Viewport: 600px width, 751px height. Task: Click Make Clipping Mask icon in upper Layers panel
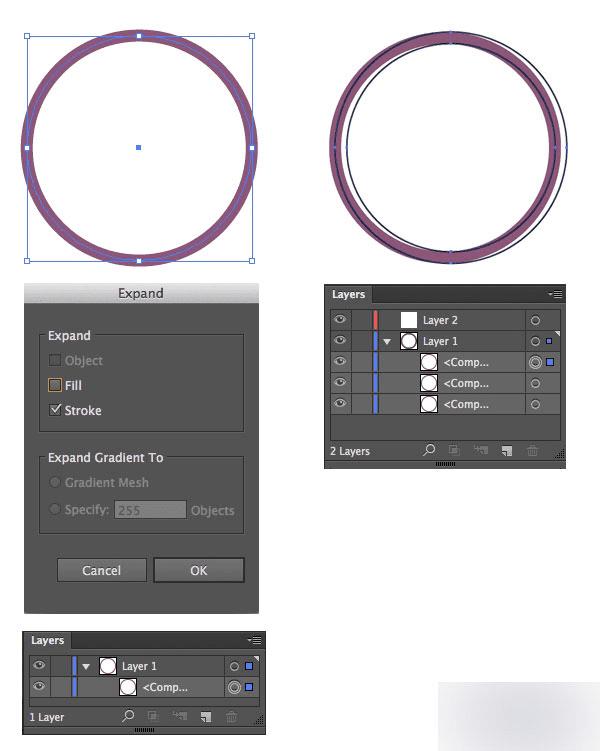click(454, 451)
